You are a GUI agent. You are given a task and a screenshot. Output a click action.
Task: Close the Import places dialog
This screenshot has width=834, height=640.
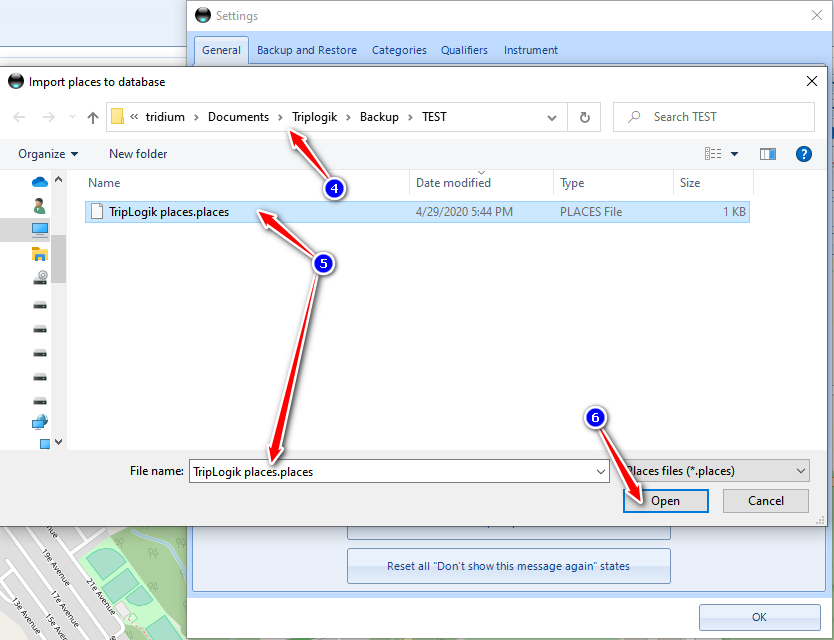click(x=812, y=81)
